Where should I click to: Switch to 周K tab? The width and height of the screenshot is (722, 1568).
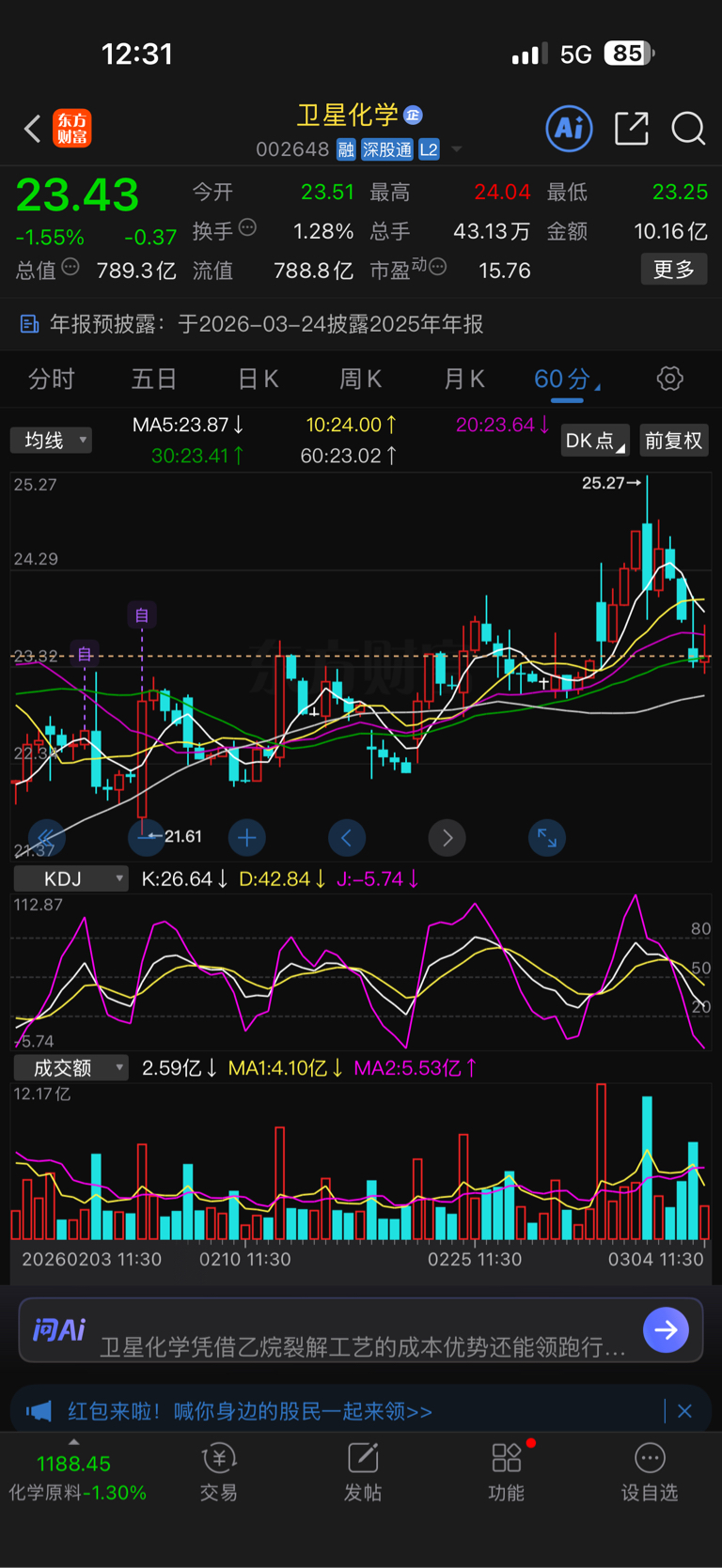(x=360, y=380)
